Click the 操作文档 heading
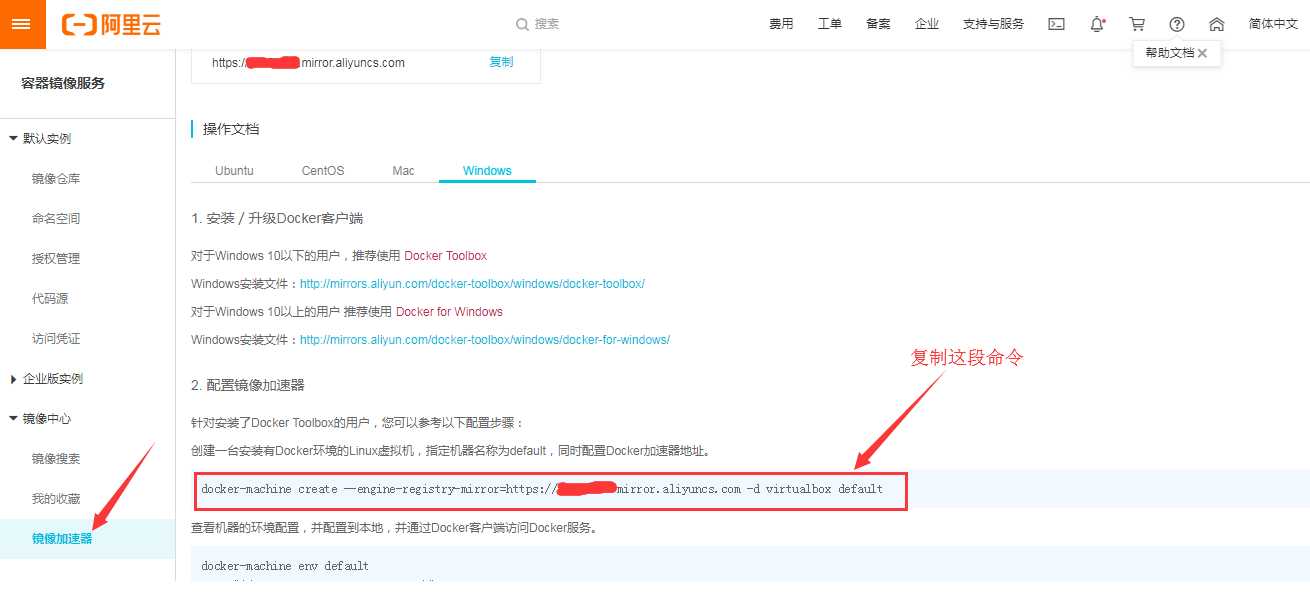The width and height of the screenshot is (1310, 594). (231, 129)
